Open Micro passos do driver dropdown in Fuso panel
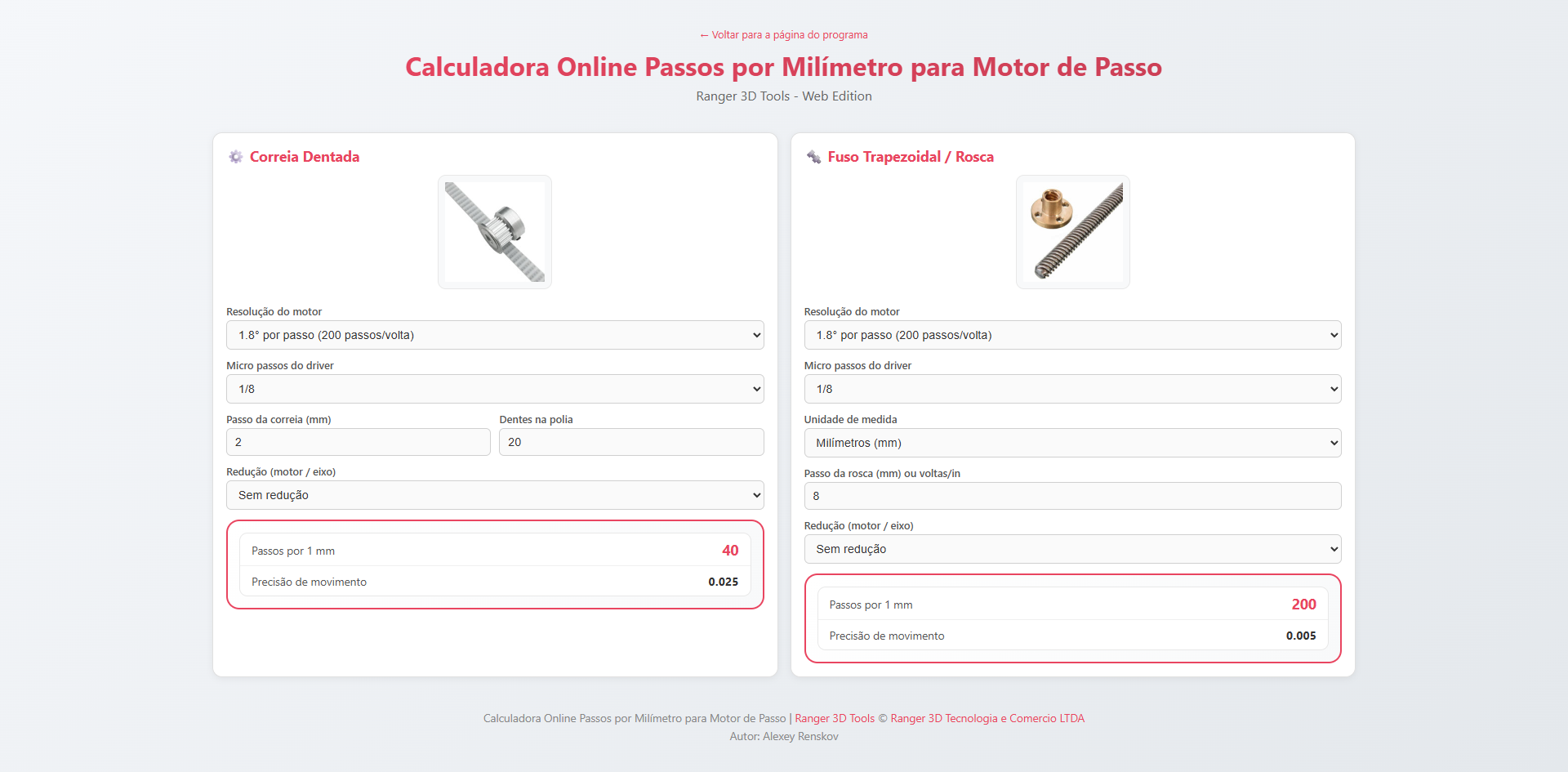Viewport: 1568px width, 772px height. tap(1072, 389)
